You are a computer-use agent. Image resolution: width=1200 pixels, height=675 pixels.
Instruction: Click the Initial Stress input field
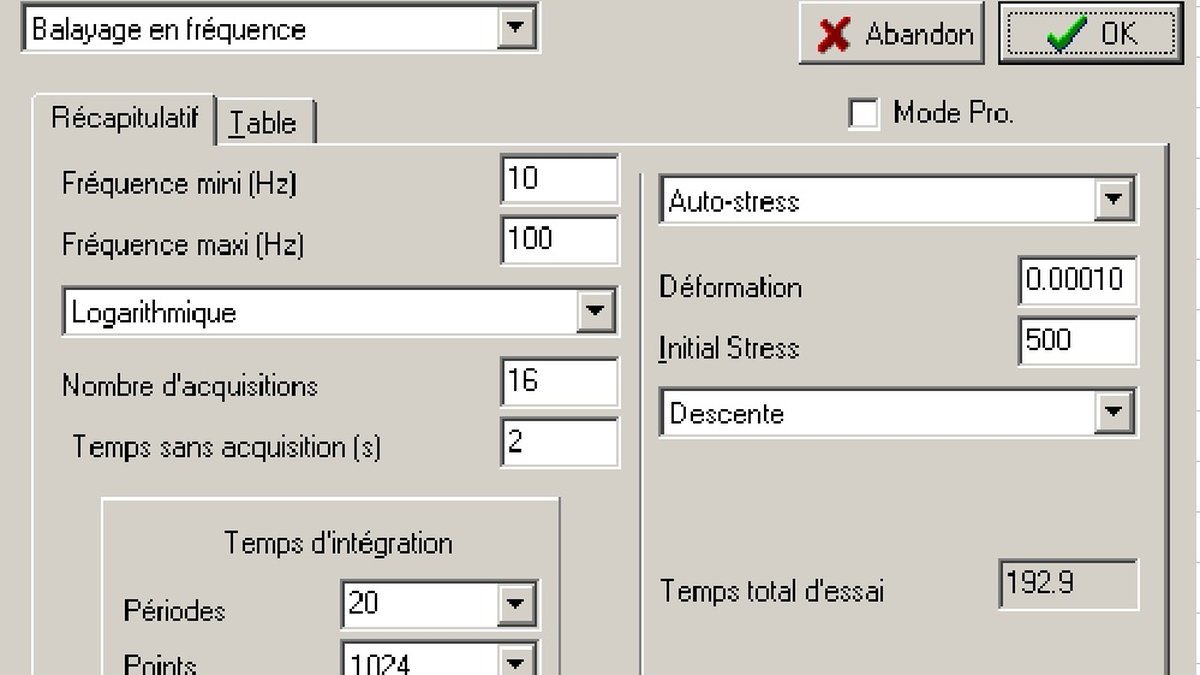pos(1078,341)
